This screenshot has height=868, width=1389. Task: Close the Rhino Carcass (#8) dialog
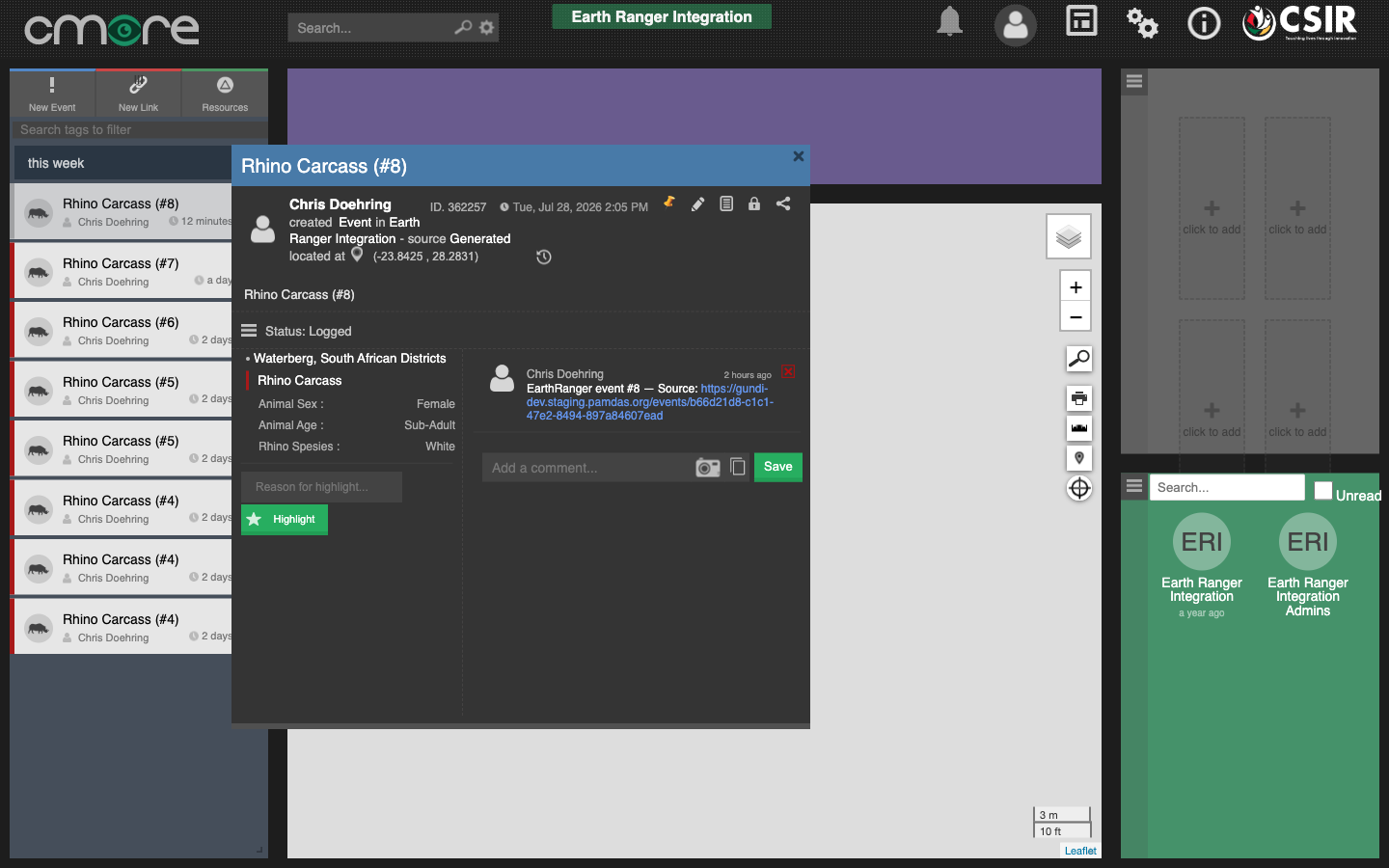(x=799, y=156)
